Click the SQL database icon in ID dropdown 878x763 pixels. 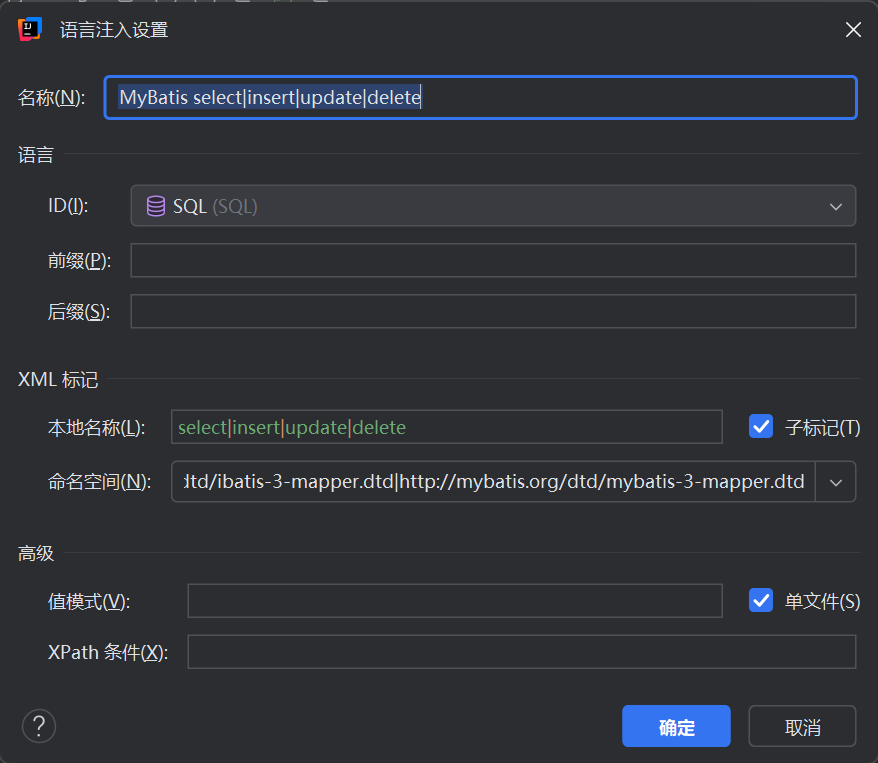click(156, 206)
